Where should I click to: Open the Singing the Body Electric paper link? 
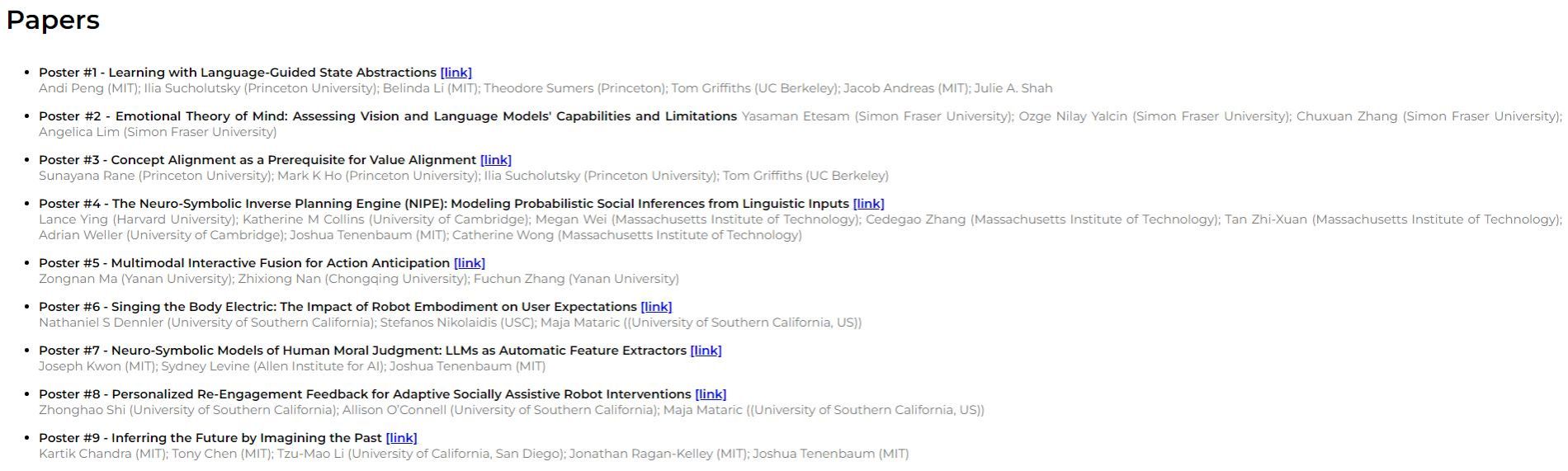pyautogui.click(x=656, y=307)
